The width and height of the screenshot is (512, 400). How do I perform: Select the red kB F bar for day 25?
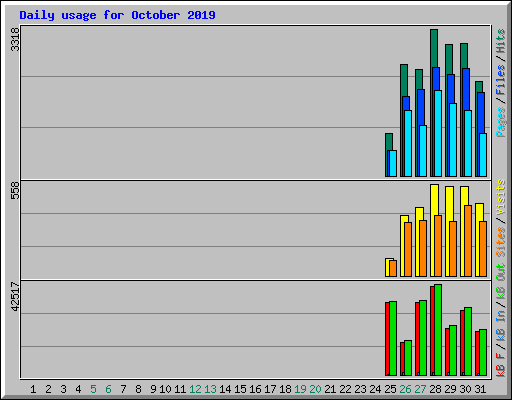pos(387,338)
